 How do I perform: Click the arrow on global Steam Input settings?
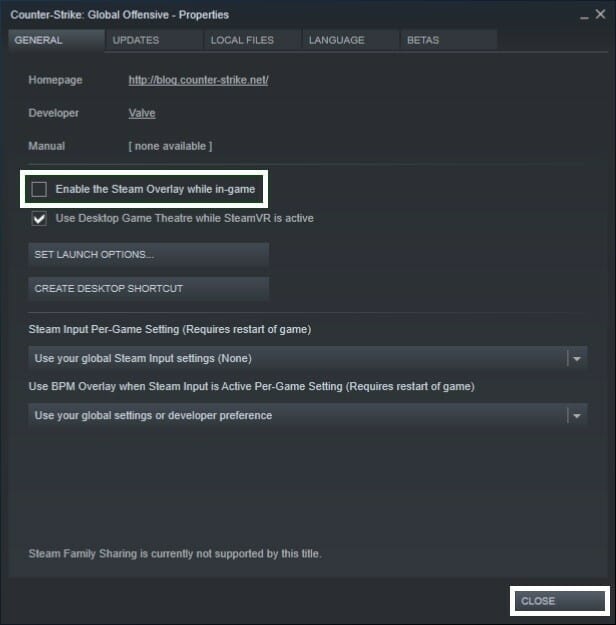coord(577,359)
